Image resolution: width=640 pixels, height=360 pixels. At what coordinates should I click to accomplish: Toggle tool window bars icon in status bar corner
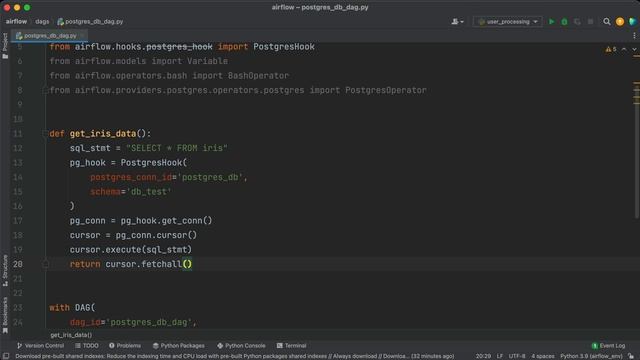point(6,356)
